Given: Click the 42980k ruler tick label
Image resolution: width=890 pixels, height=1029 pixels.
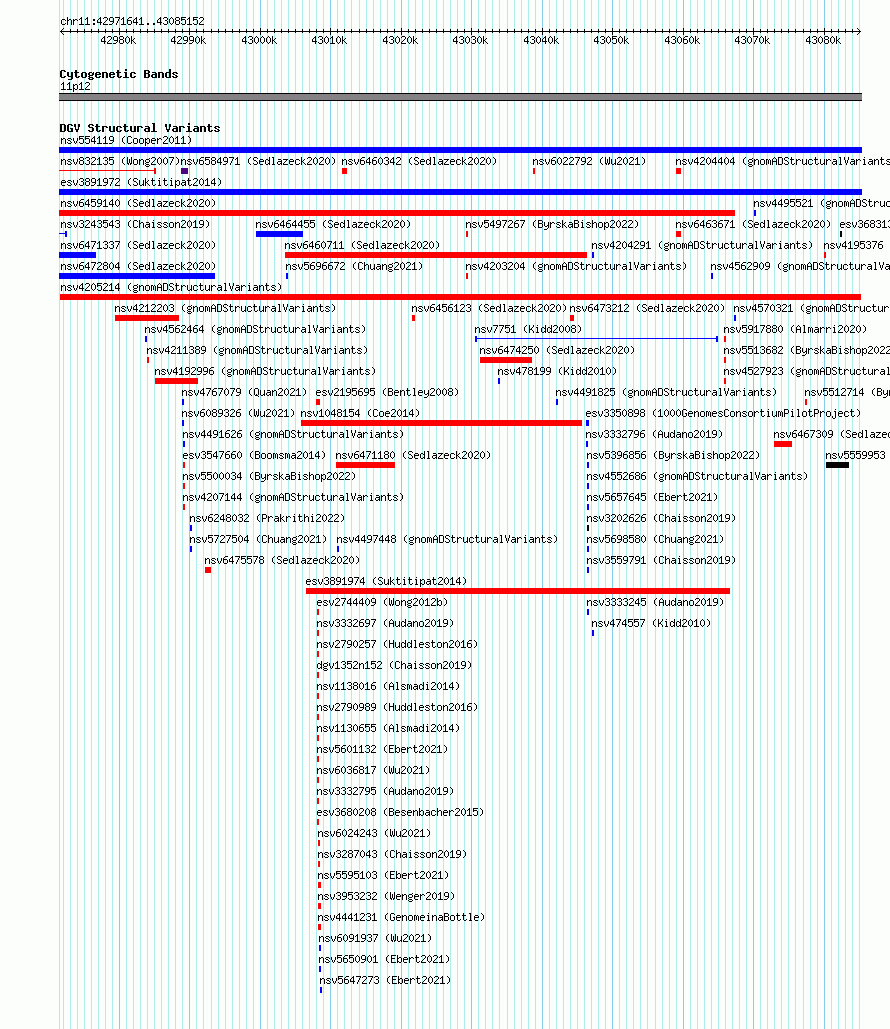Looking at the screenshot, I should 118,41.
